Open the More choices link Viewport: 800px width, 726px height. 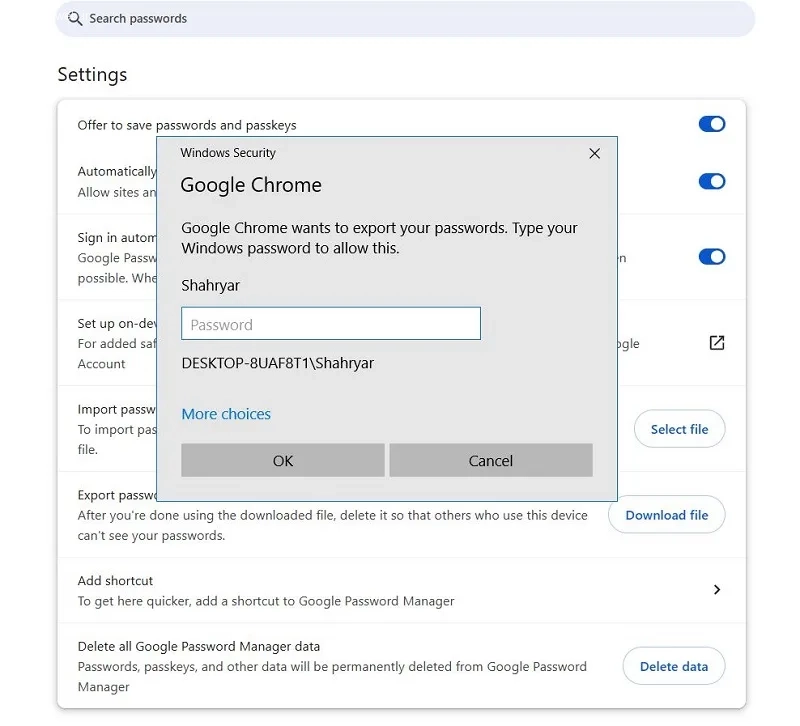[226, 414]
